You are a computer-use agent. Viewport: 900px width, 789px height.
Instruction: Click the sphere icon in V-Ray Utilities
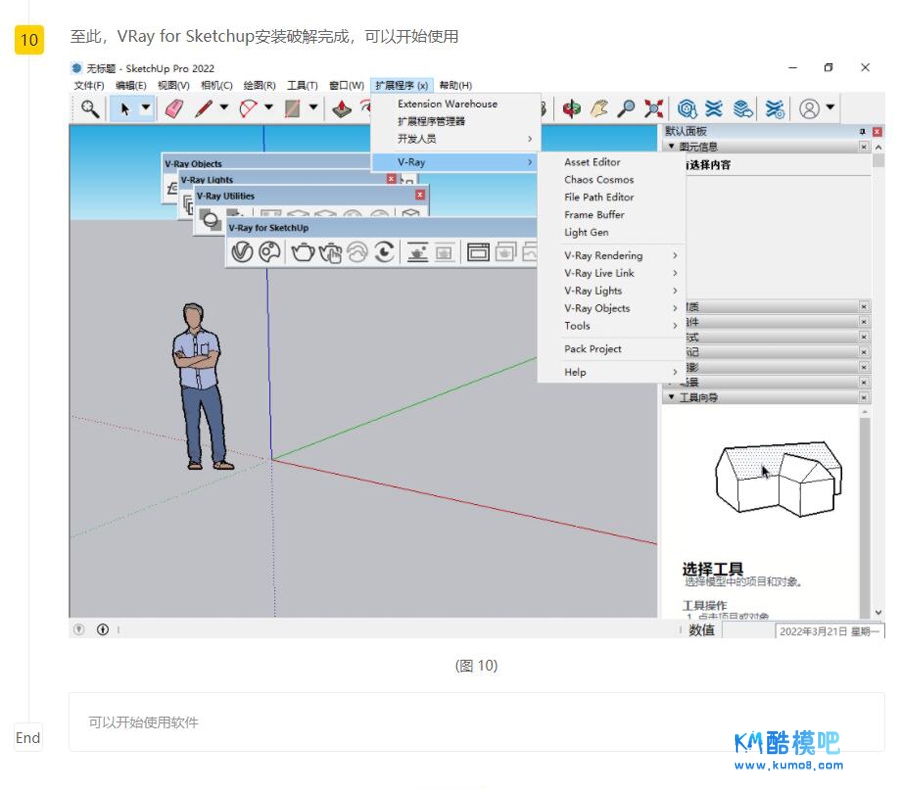pos(210,220)
